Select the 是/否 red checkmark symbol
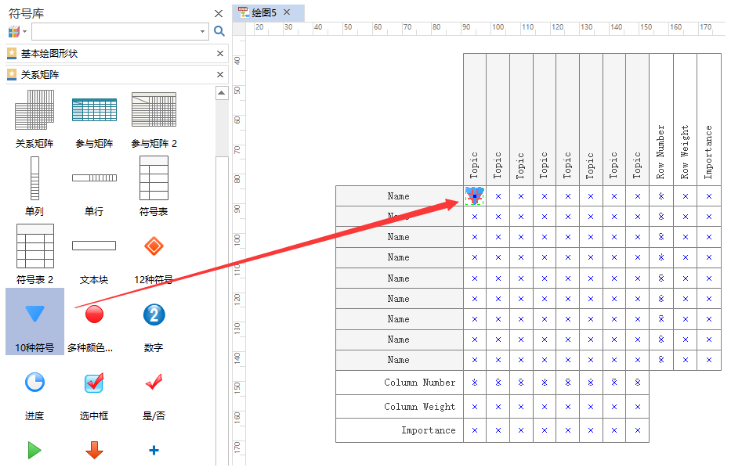Image resolution: width=730 pixels, height=470 pixels. click(x=154, y=382)
